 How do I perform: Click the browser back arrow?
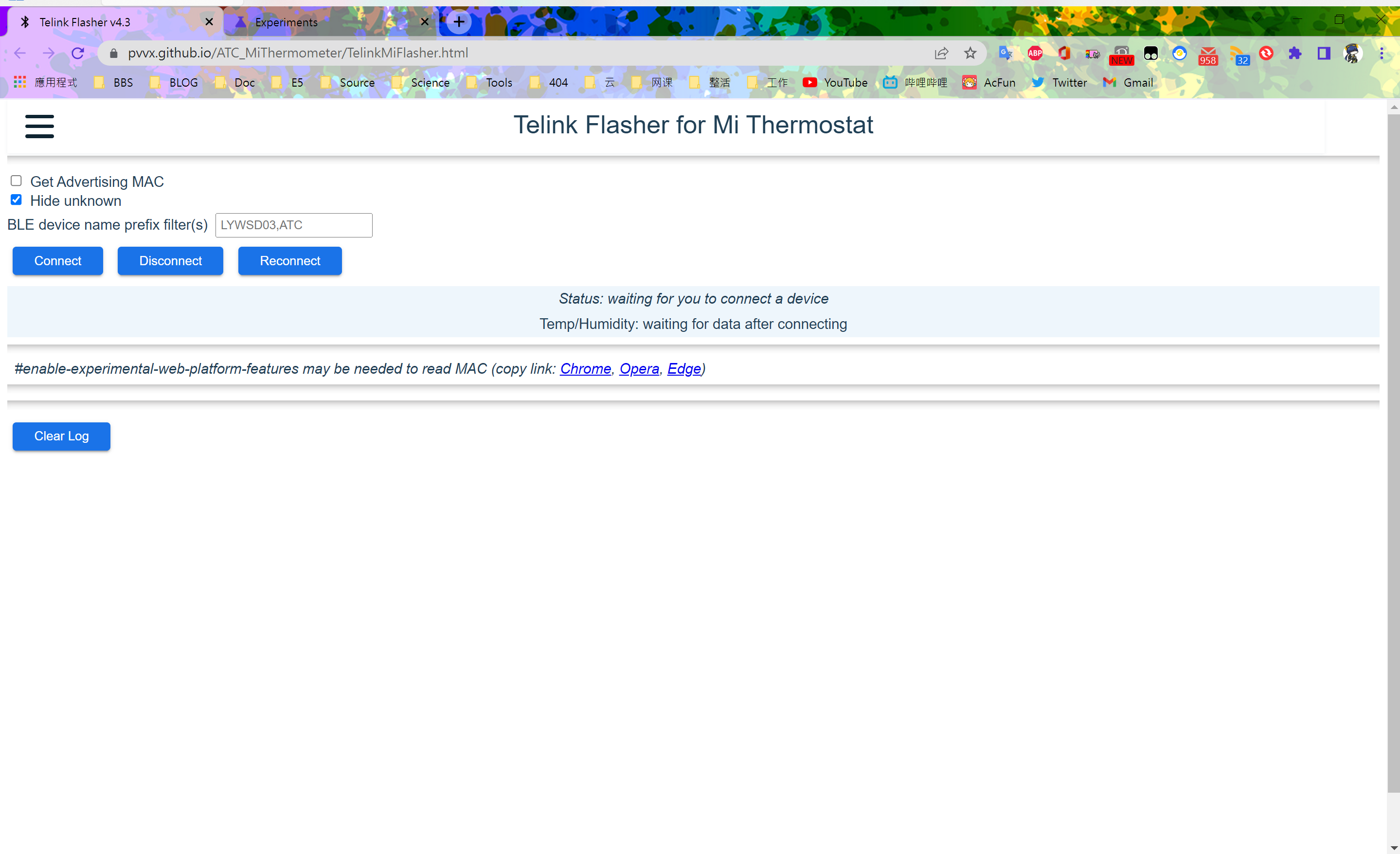(x=20, y=53)
